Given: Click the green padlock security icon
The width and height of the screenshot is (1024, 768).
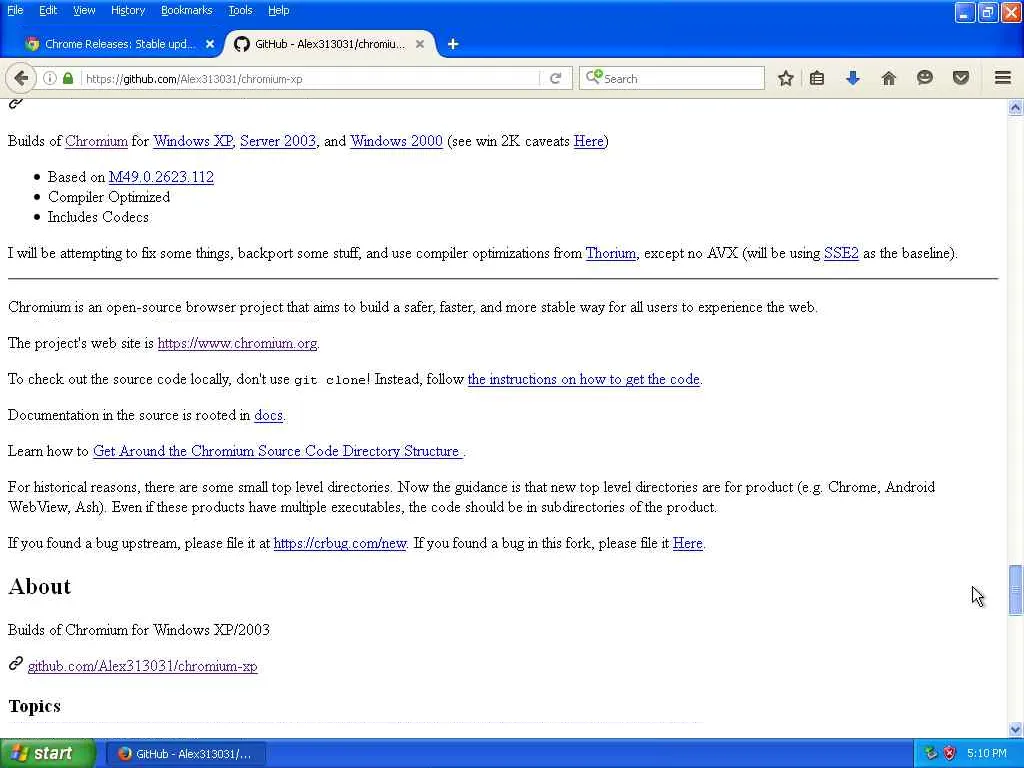Looking at the screenshot, I should coord(68,78).
